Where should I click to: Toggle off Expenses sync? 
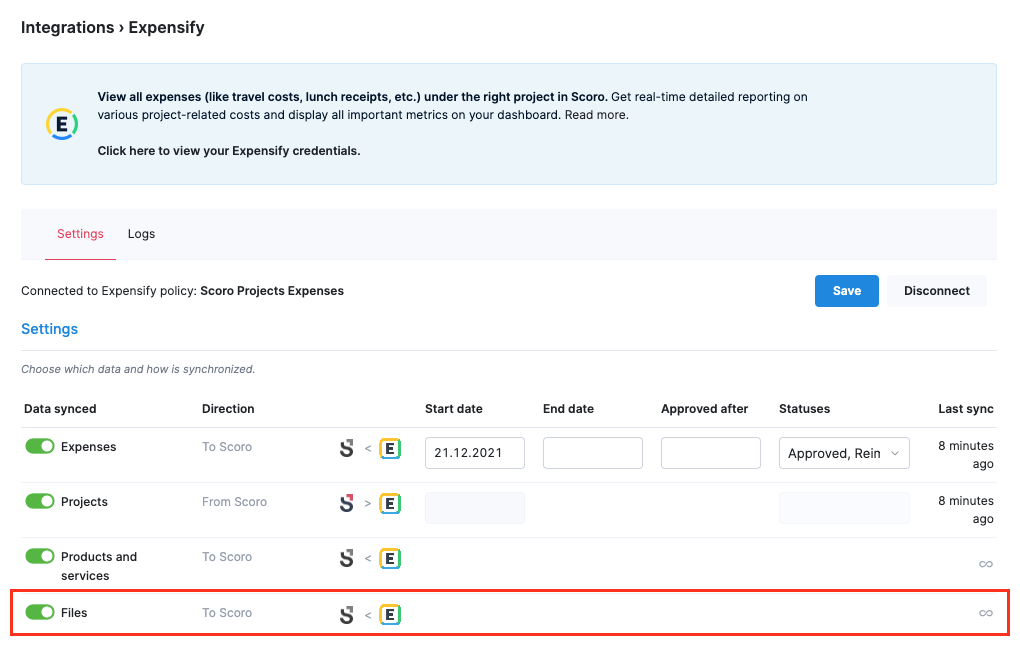pyautogui.click(x=40, y=445)
